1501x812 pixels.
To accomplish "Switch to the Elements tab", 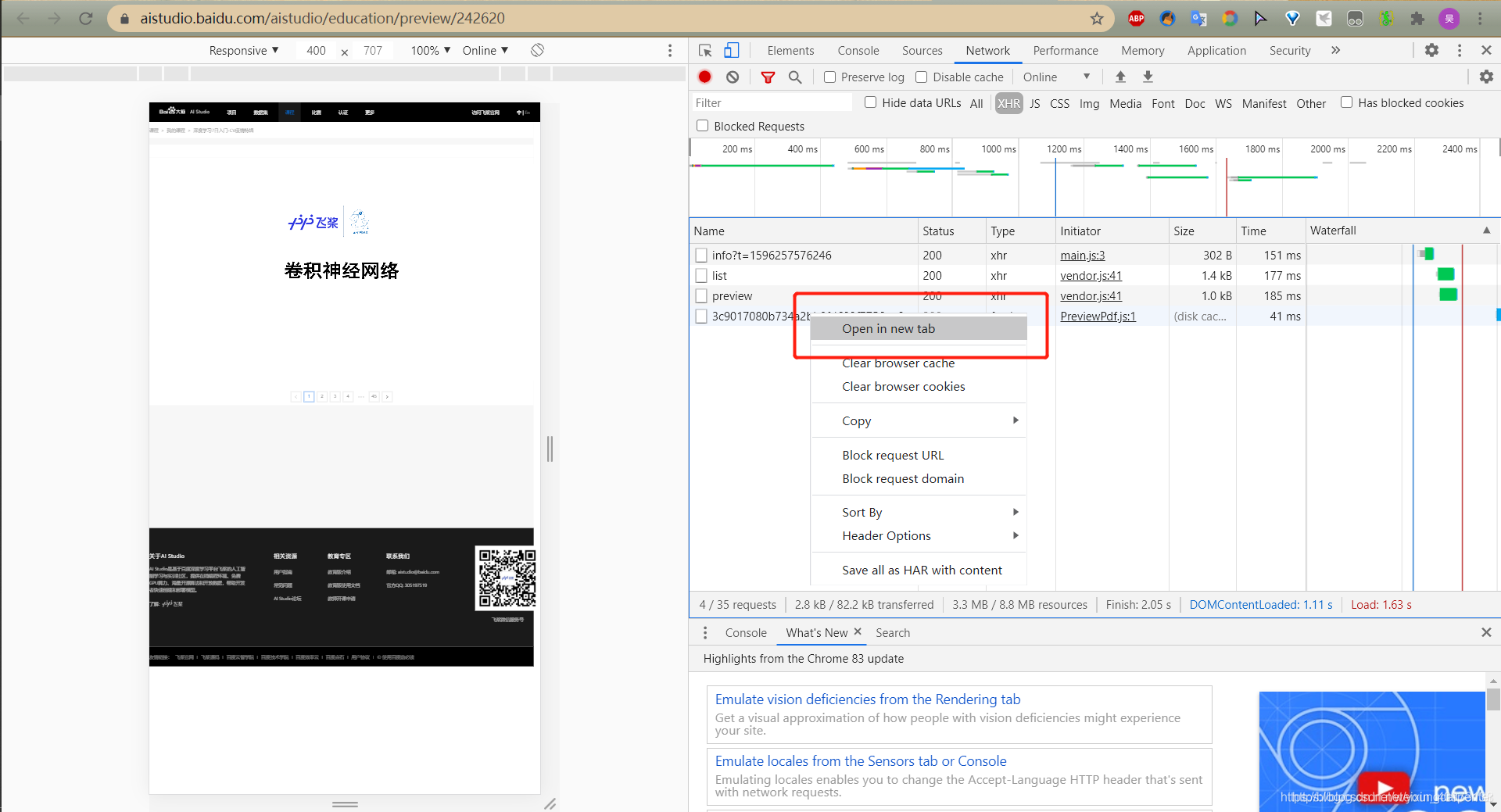I will click(x=790, y=50).
